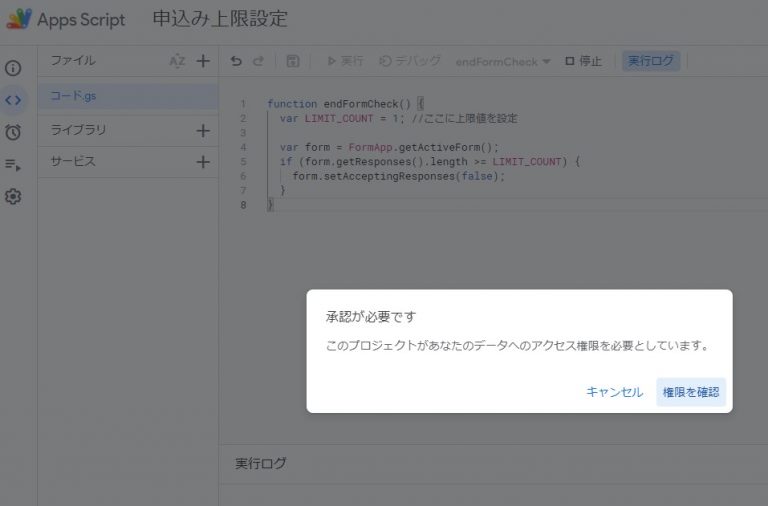Open the triggers alarm clock icon
This screenshot has height=506, width=768.
click(13, 132)
